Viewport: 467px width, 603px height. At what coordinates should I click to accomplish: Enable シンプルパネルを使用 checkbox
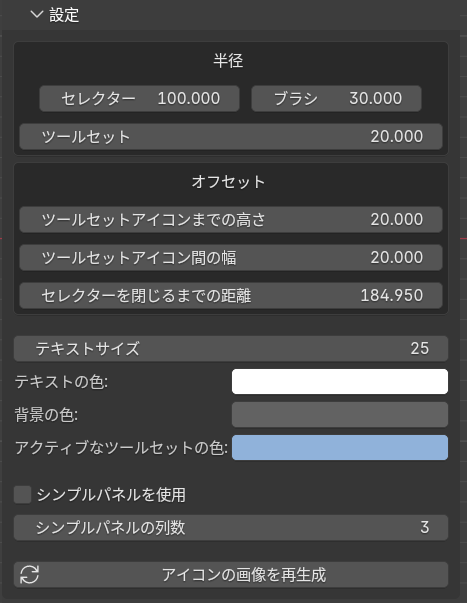(22, 495)
